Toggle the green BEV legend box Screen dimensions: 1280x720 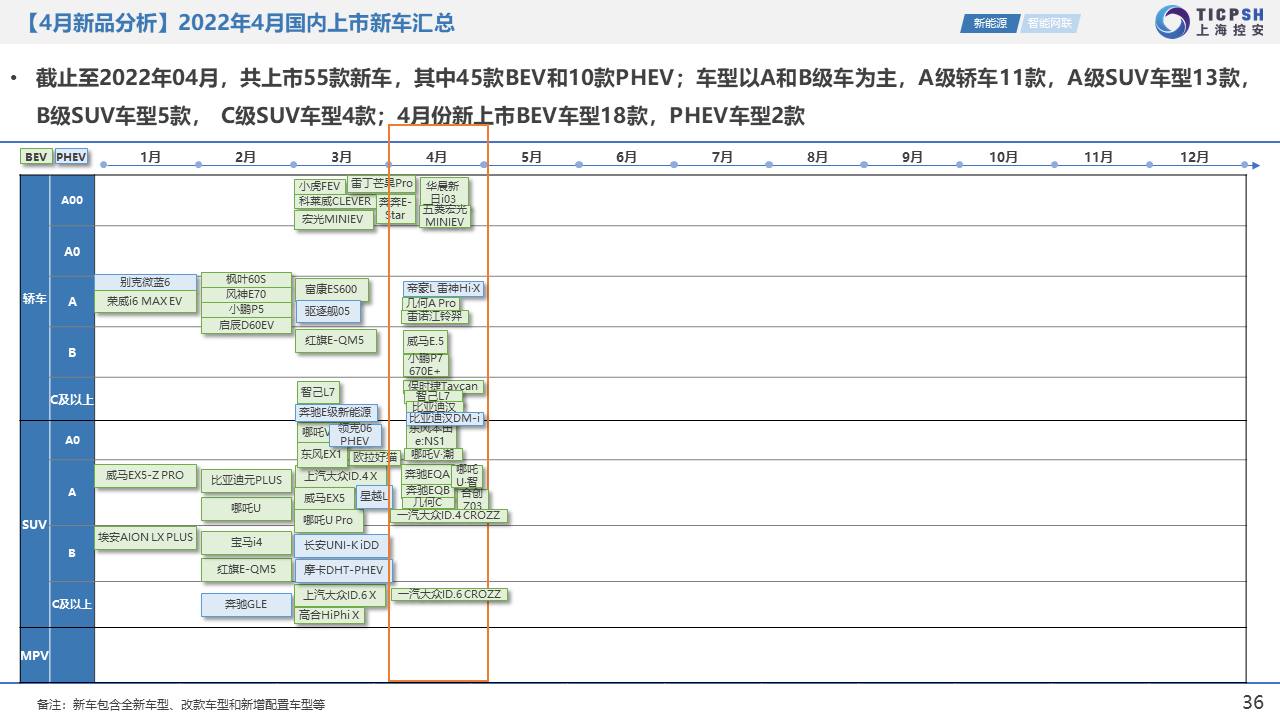tap(36, 157)
